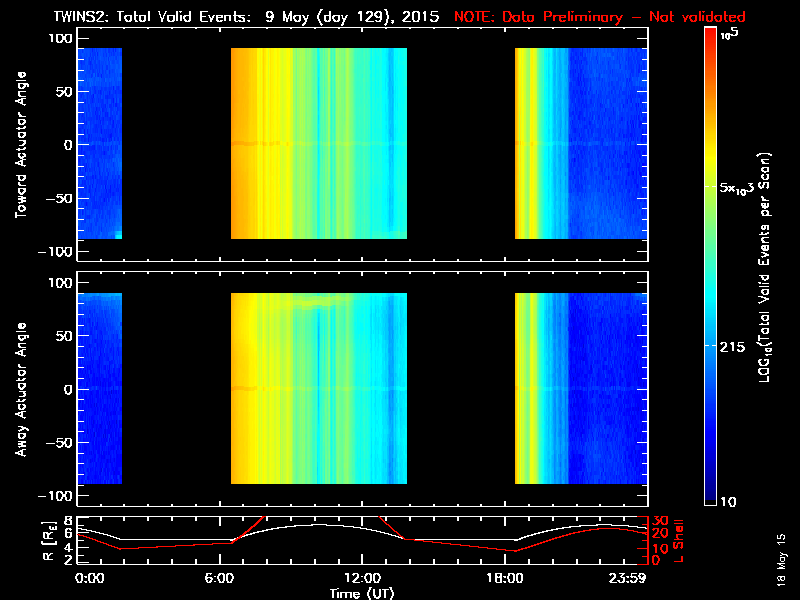This screenshot has width=800, height=600.
Task: Select the color bar title "LOG10(Total Valid Events per Scan)"
Action: click(764, 267)
